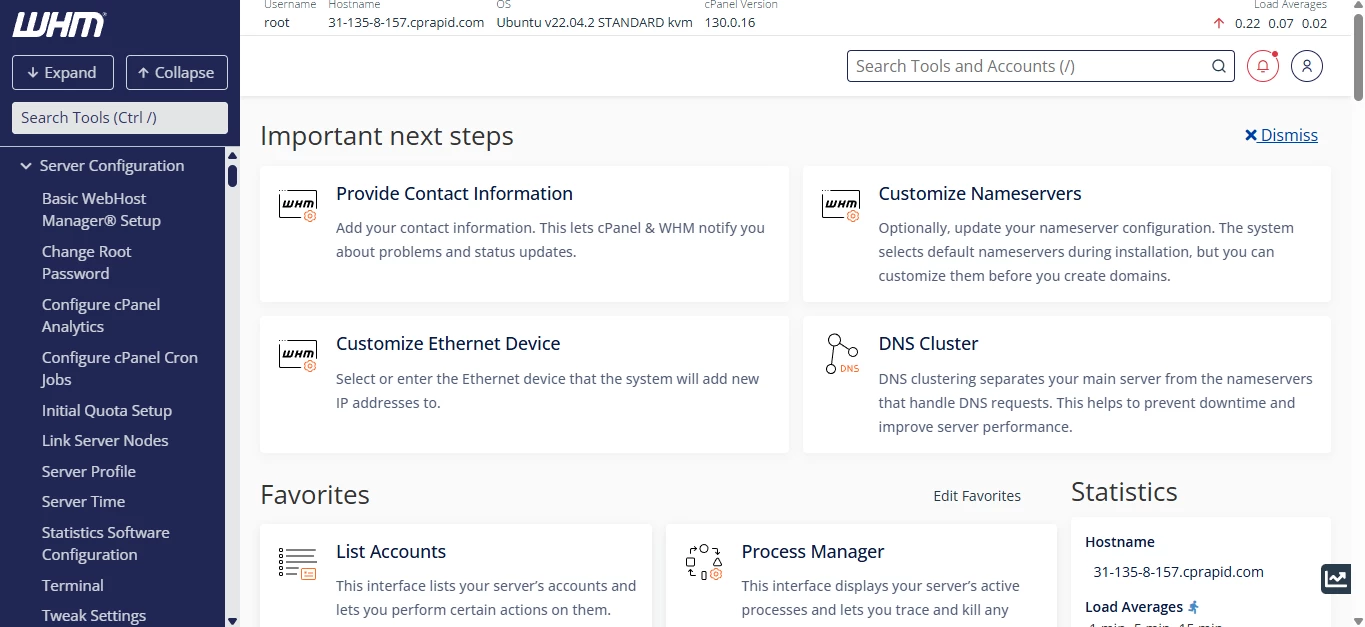Open Server Profile from sidebar
Image resolution: width=1365 pixels, height=627 pixels.
point(88,471)
